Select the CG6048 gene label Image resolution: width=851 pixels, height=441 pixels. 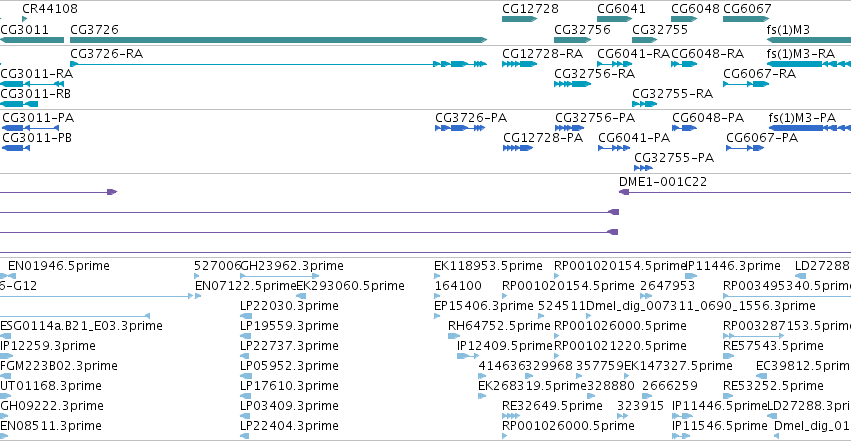[x=695, y=9]
